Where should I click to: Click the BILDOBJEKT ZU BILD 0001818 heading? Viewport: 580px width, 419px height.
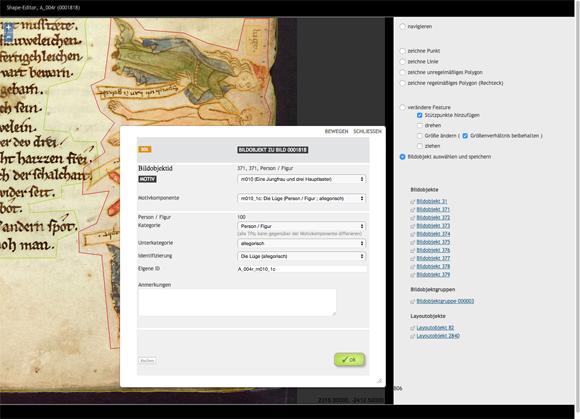coord(273,150)
